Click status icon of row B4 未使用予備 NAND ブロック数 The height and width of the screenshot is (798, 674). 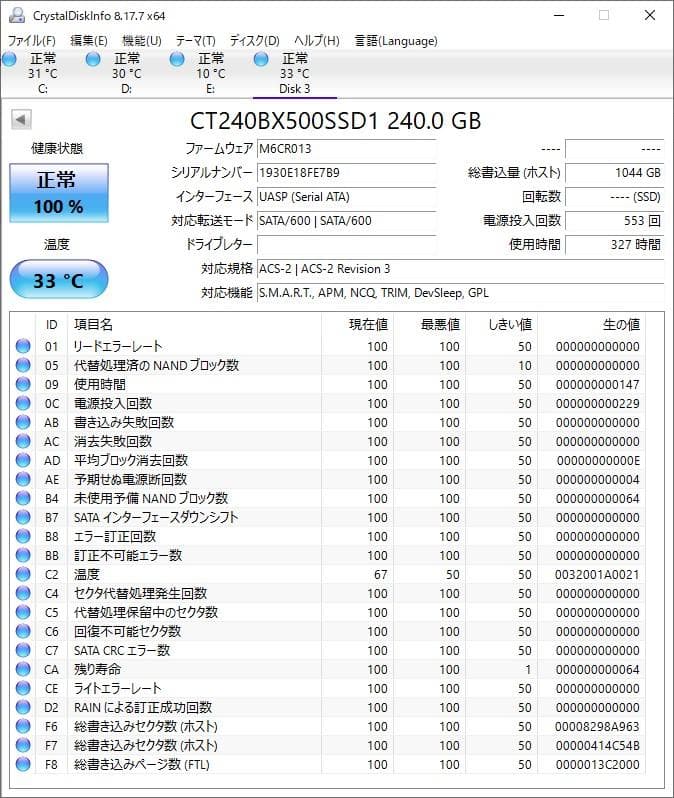pyautogui.click(x=23, y=498)
